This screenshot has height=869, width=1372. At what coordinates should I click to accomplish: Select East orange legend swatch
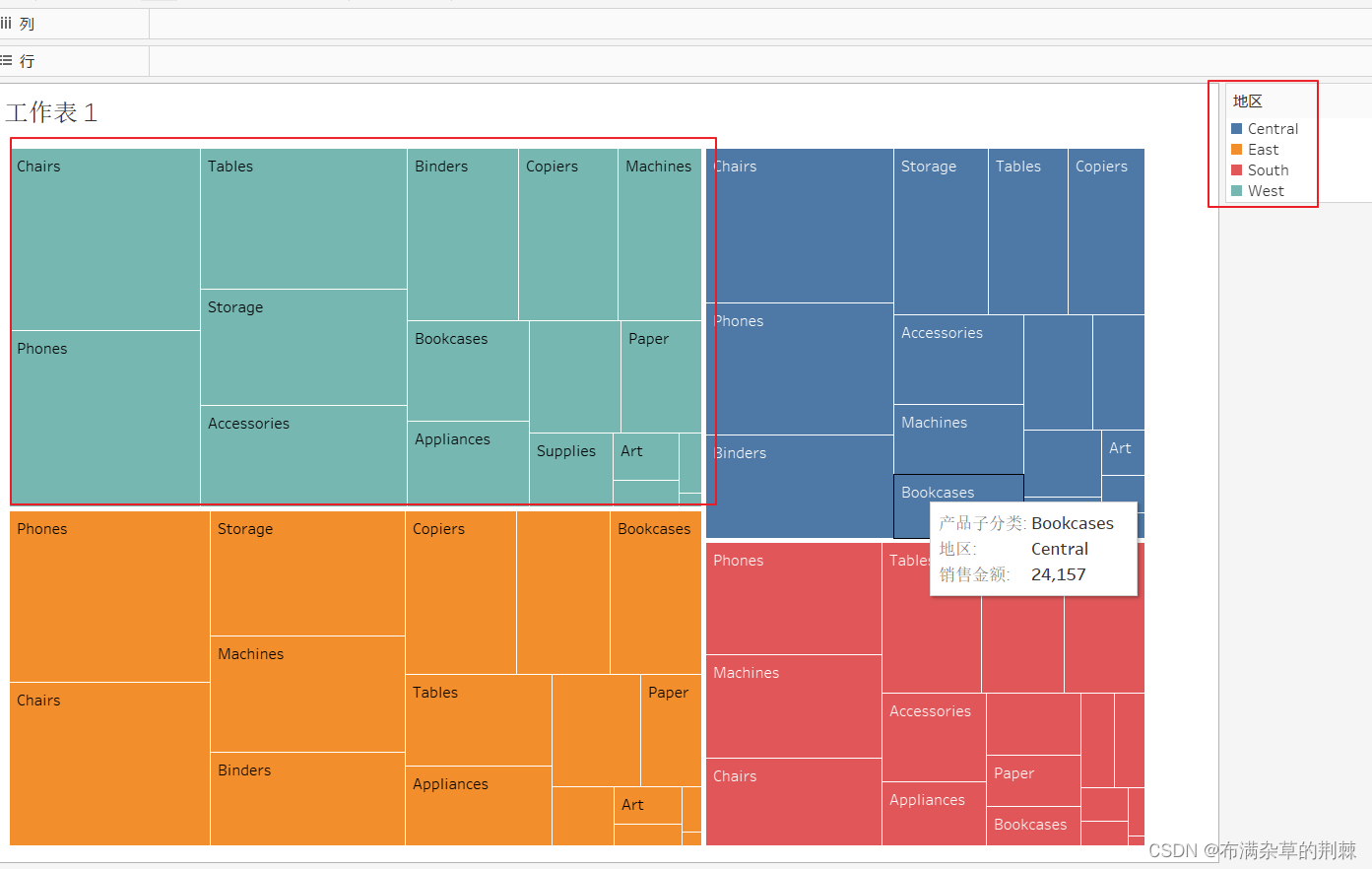pyautogui.click(x=1237, y=150)
